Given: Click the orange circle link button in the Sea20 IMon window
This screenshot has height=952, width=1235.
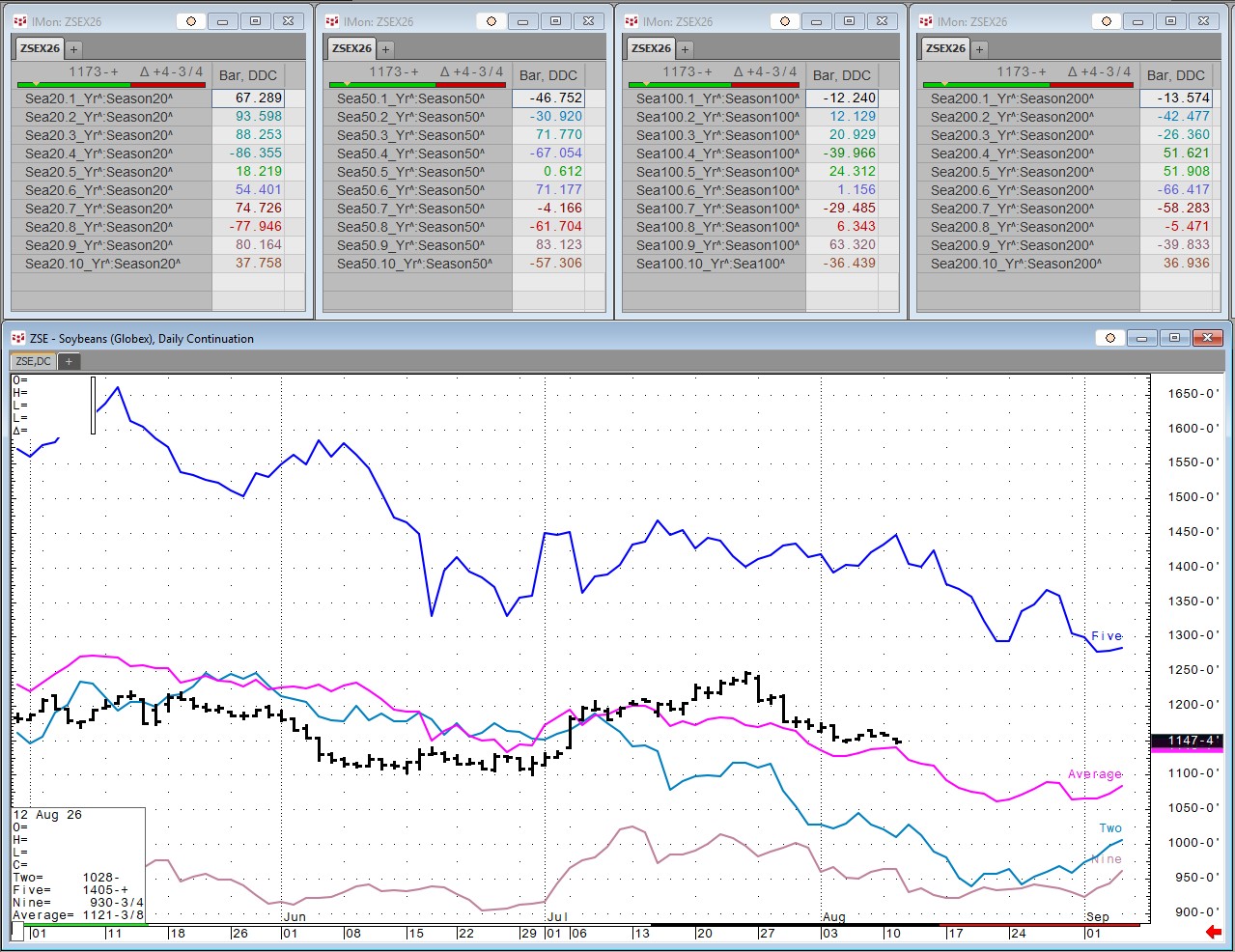Looking at the screenshot, I should 190,21.
